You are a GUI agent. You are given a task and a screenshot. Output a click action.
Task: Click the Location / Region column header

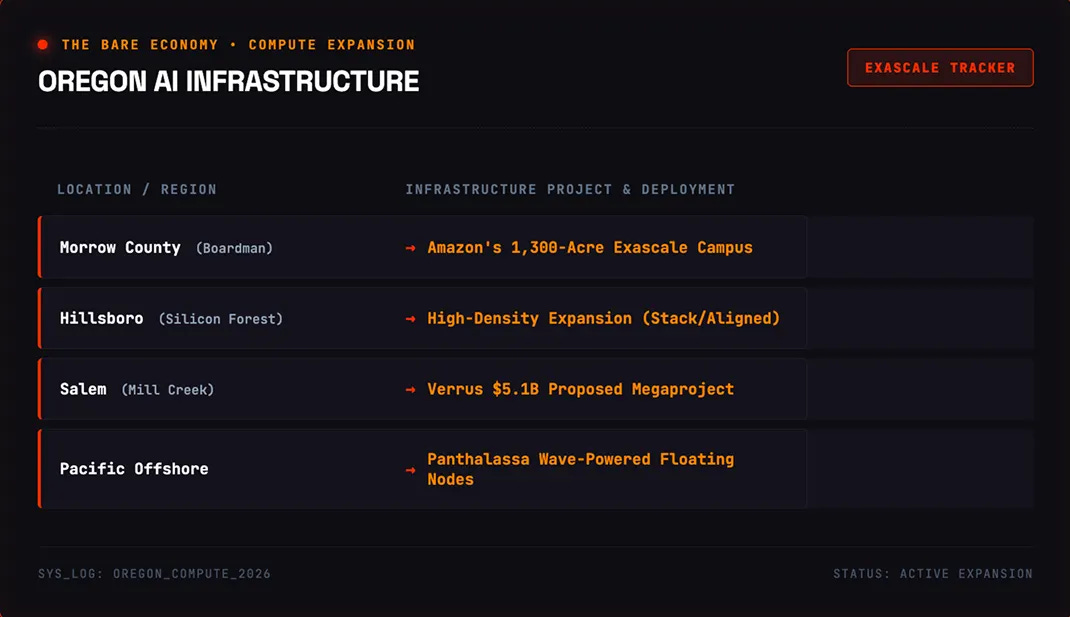136,189
